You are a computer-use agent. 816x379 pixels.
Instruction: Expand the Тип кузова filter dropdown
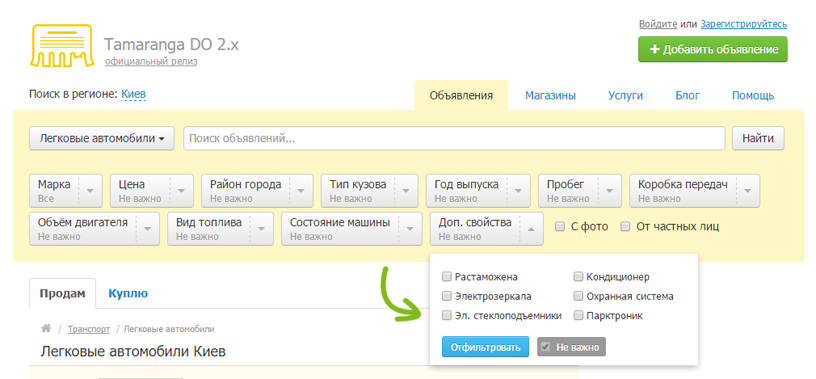point(369,191)
